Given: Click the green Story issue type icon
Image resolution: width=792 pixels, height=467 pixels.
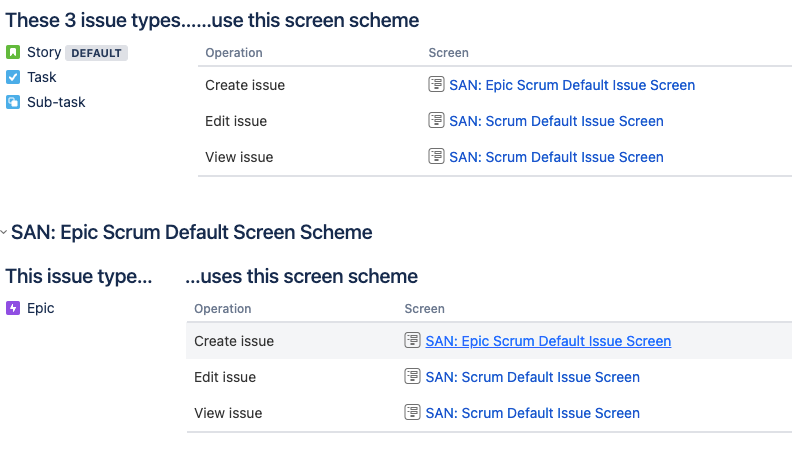Looking at the screenshot, I should [13, 53].
